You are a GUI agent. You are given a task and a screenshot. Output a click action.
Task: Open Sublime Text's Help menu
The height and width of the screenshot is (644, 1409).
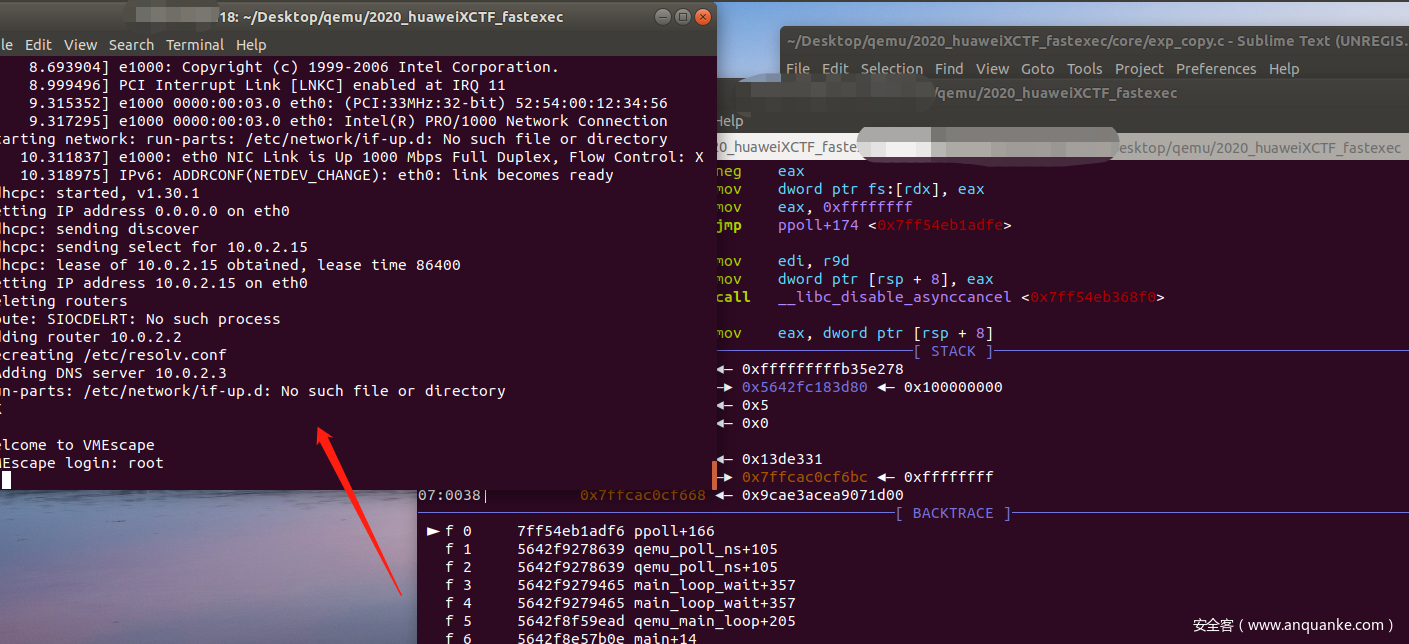[1284, 69]
